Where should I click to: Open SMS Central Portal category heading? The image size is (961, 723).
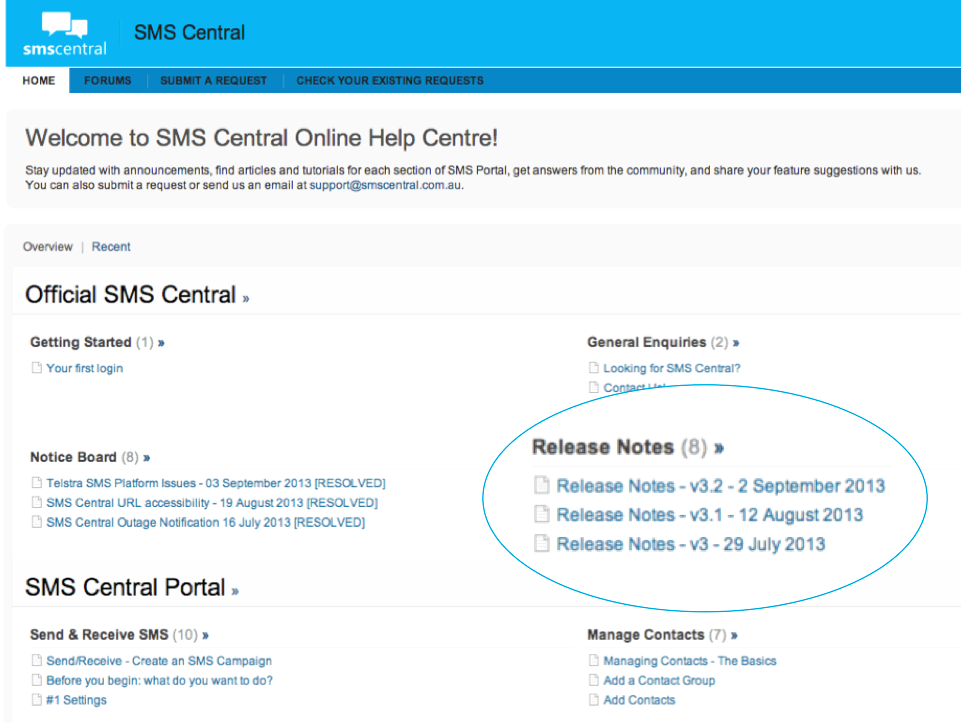[x=125, y=587]
